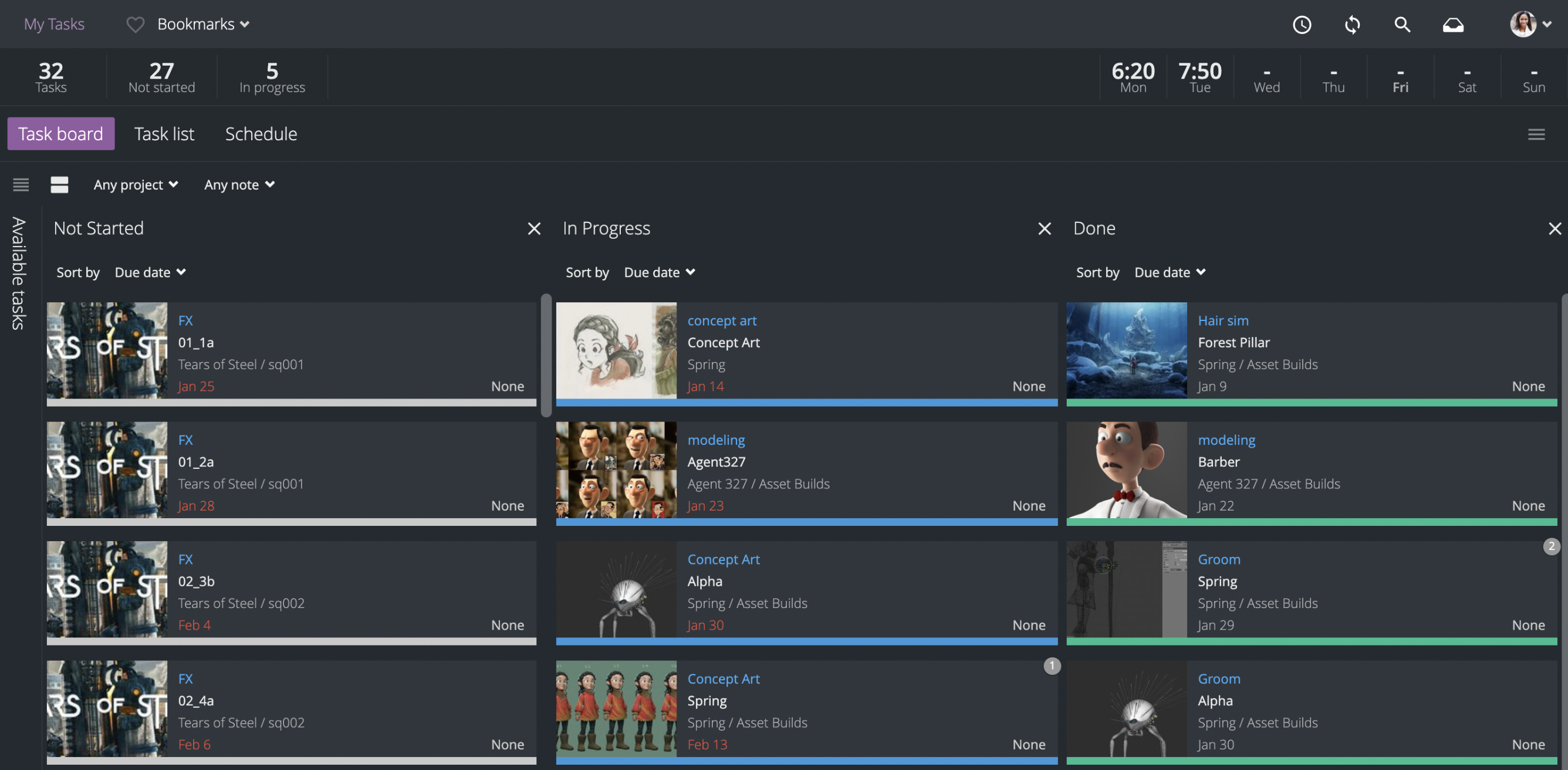Open the inbox tray icon
Screen dimensions: 1568x770
click(1452, 24)
